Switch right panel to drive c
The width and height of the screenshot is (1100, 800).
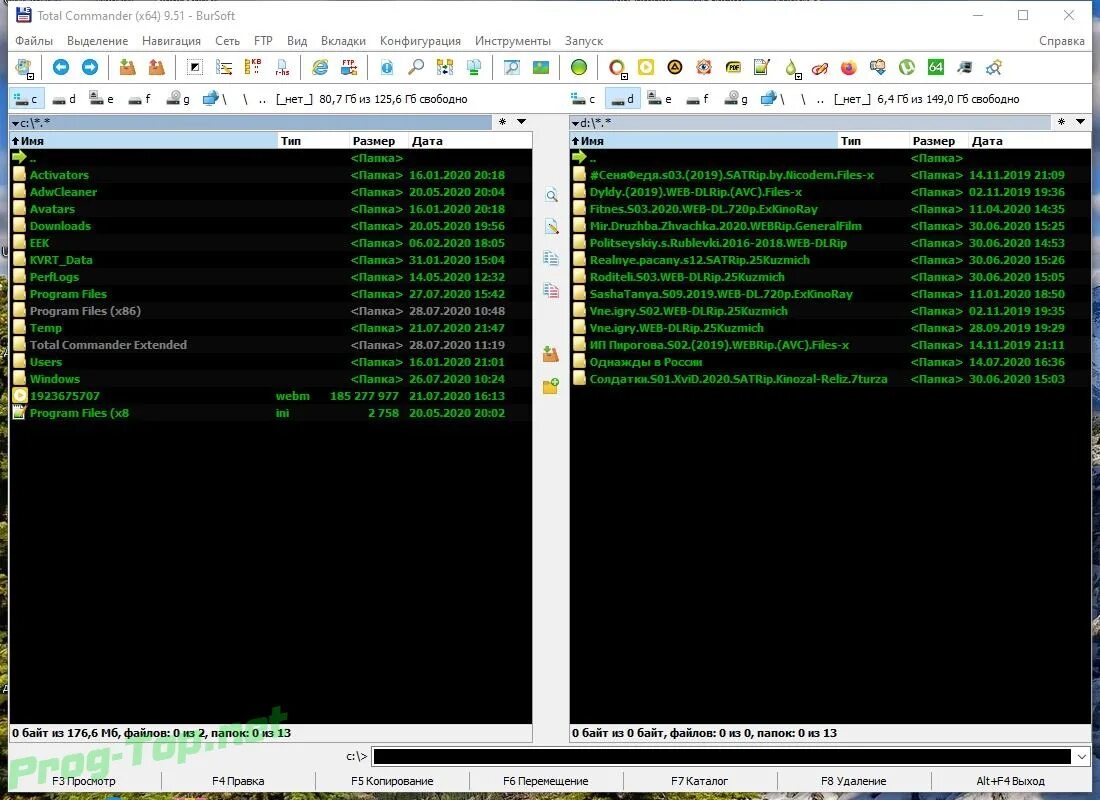point(584,99)
